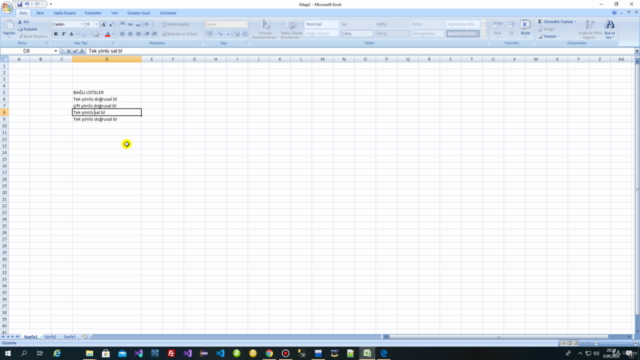Open the Name Box dropdown arrow
Viewport: 640px width, 360px height.
click(x=56, y=51)
